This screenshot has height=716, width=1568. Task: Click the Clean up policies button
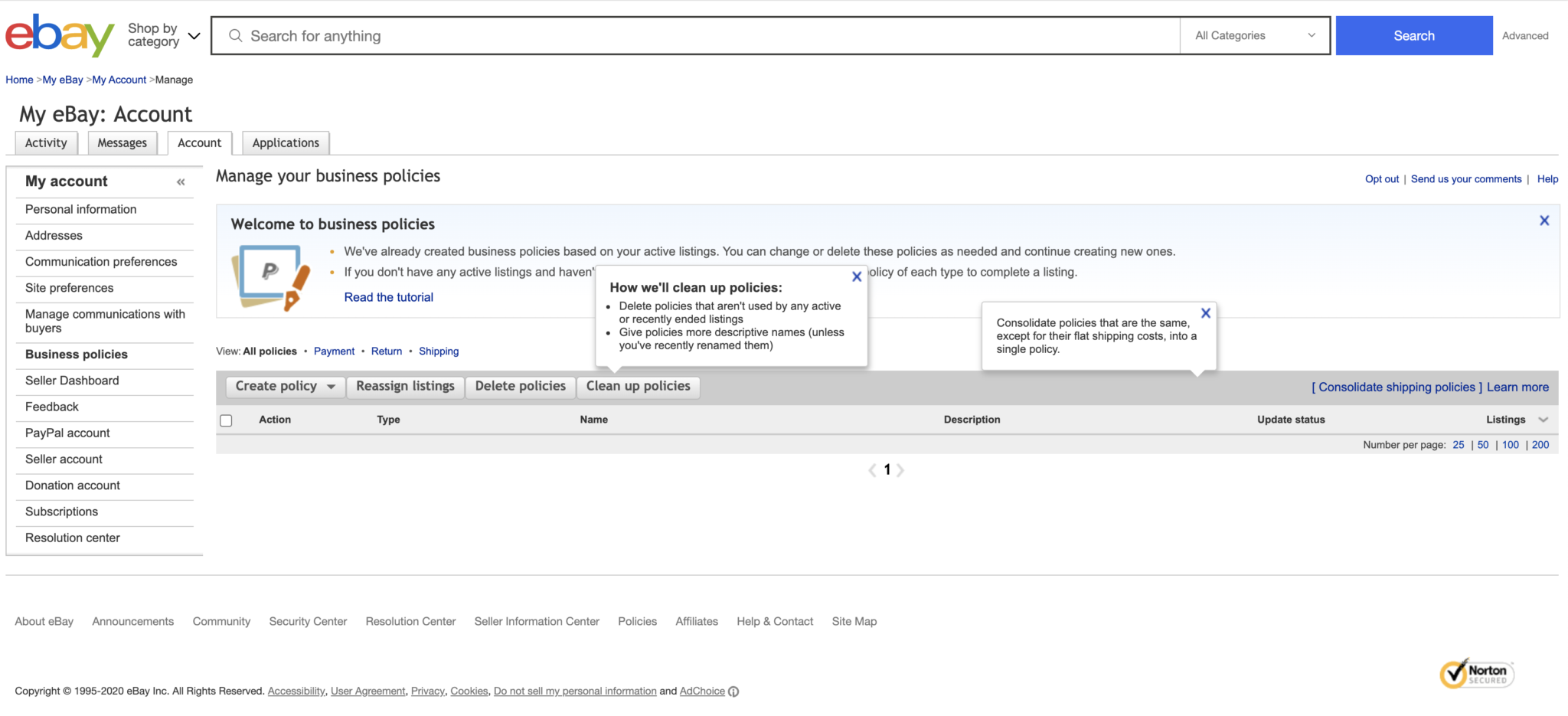point(638,387)
